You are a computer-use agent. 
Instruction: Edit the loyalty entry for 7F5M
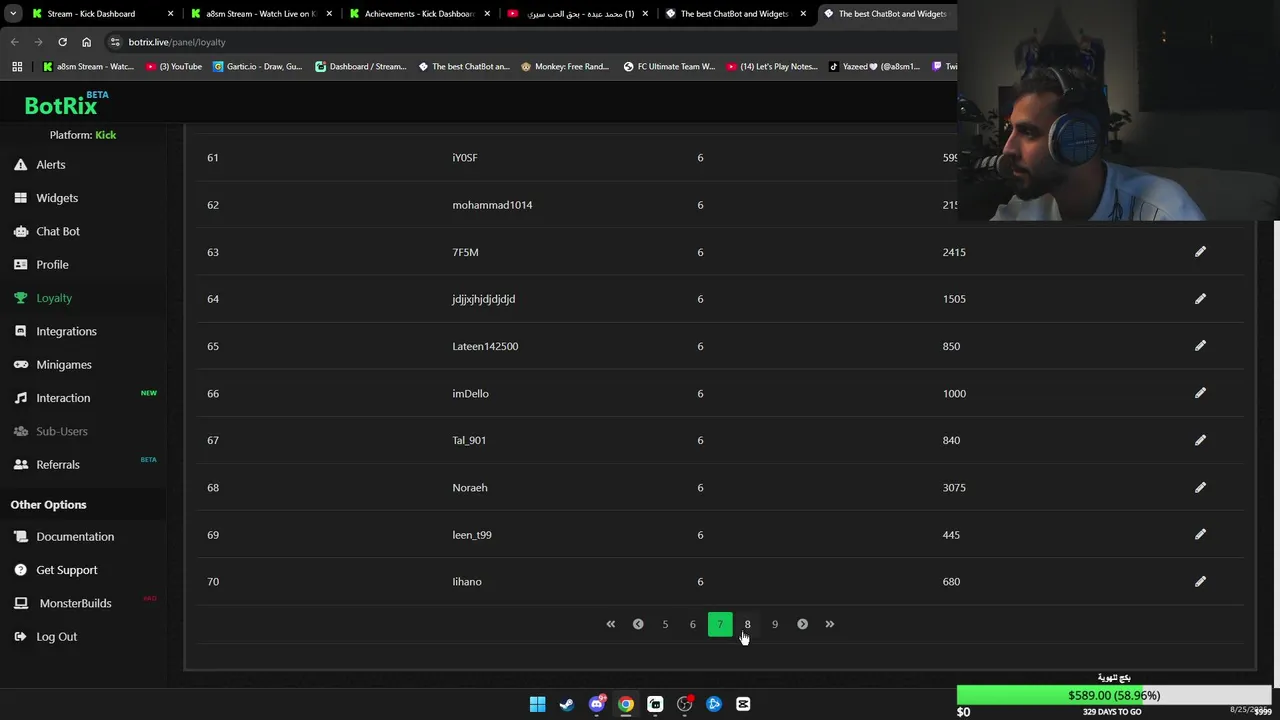tap(1200, 252)
